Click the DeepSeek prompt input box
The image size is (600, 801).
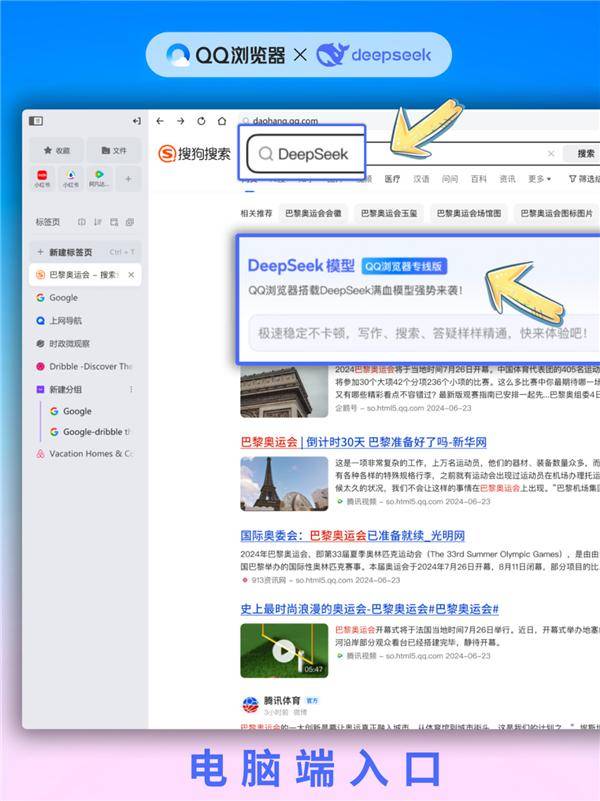pos(424,333)
